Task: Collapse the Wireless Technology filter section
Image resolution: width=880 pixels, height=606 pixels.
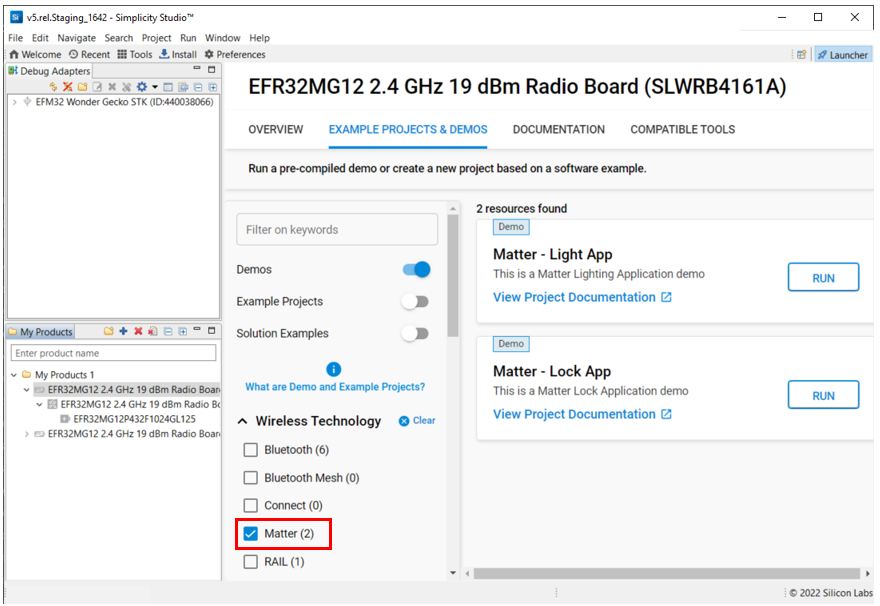Action: coord(241,421)
